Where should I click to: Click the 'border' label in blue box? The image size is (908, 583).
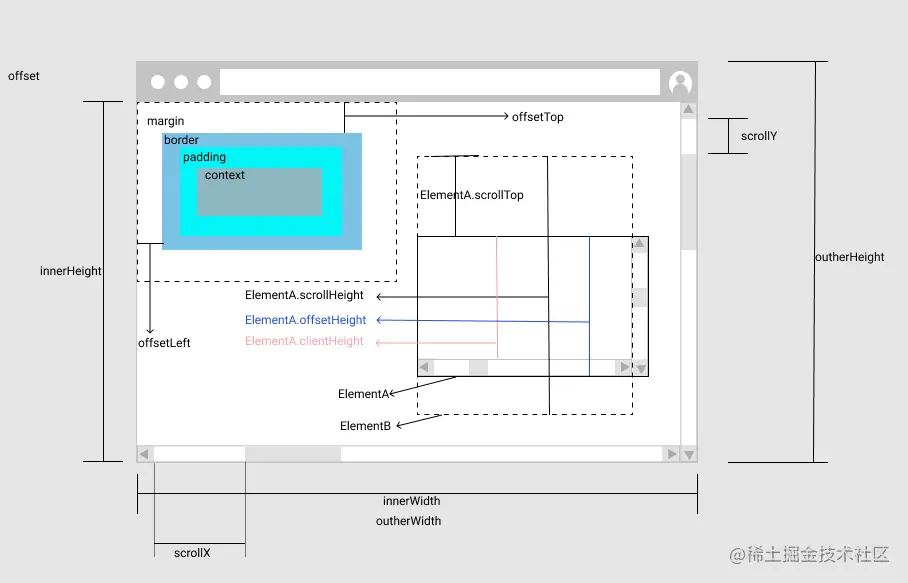pos(181,140)
